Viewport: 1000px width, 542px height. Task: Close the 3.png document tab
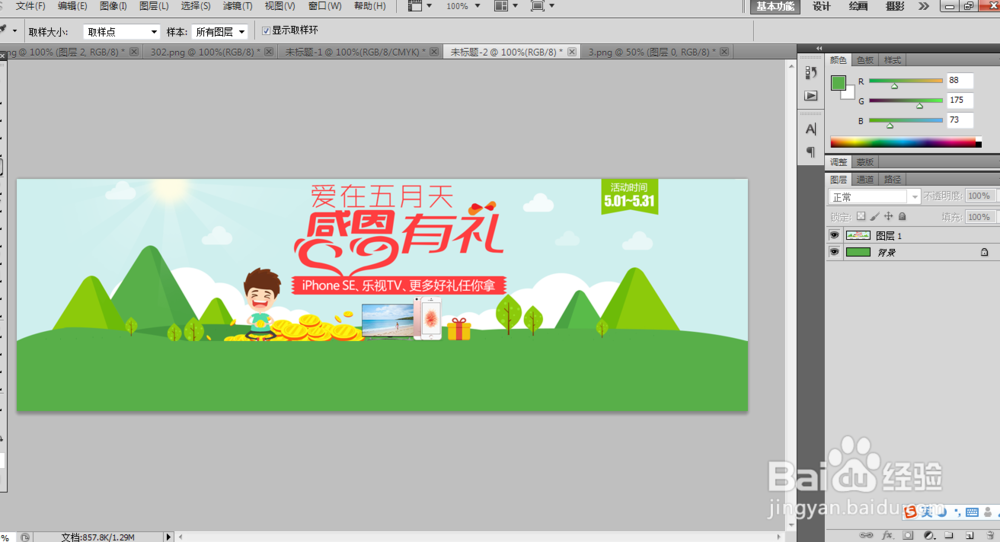[x=724, y=52]
